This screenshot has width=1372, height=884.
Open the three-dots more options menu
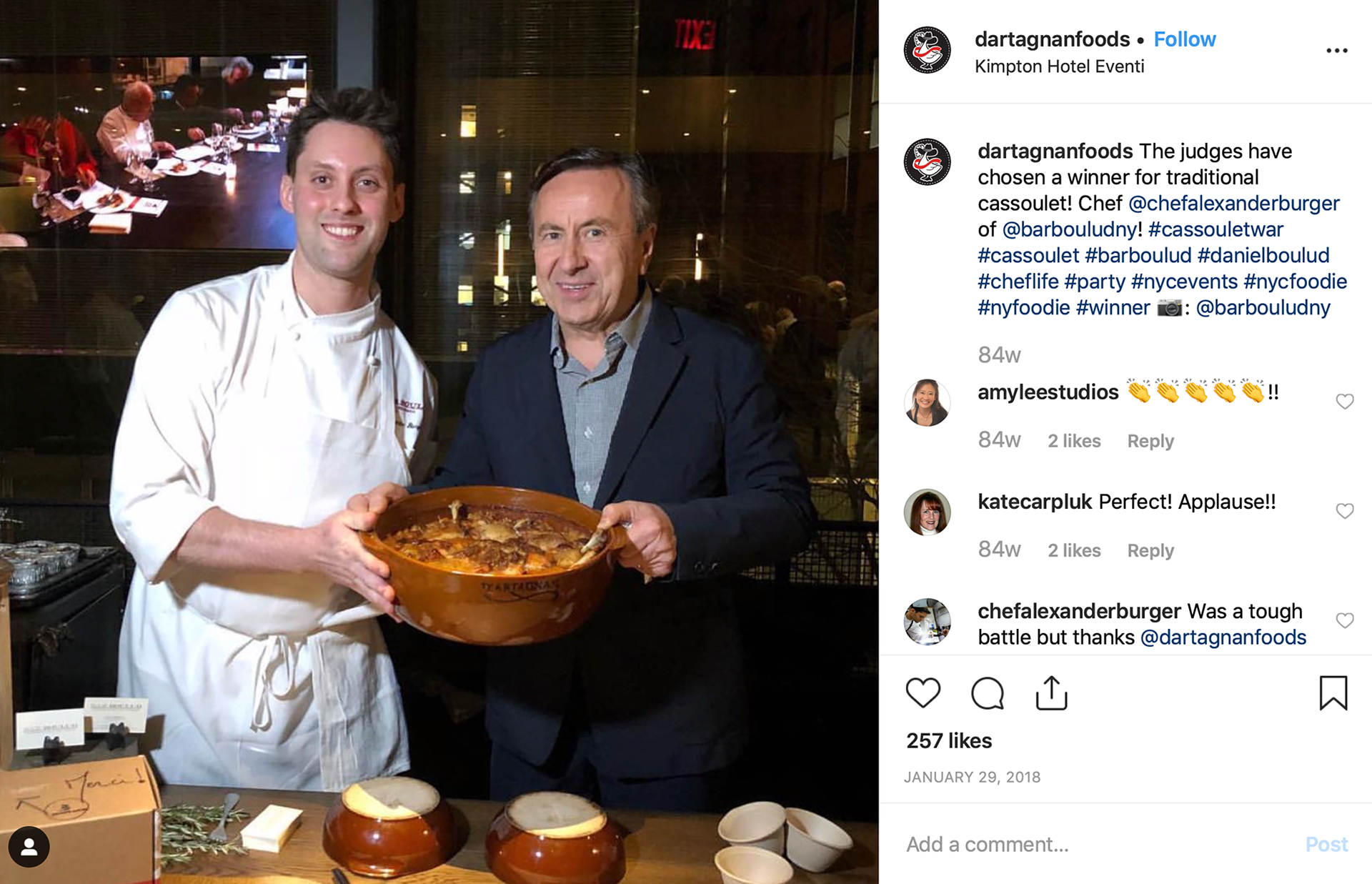click(x=1336, y=51)
